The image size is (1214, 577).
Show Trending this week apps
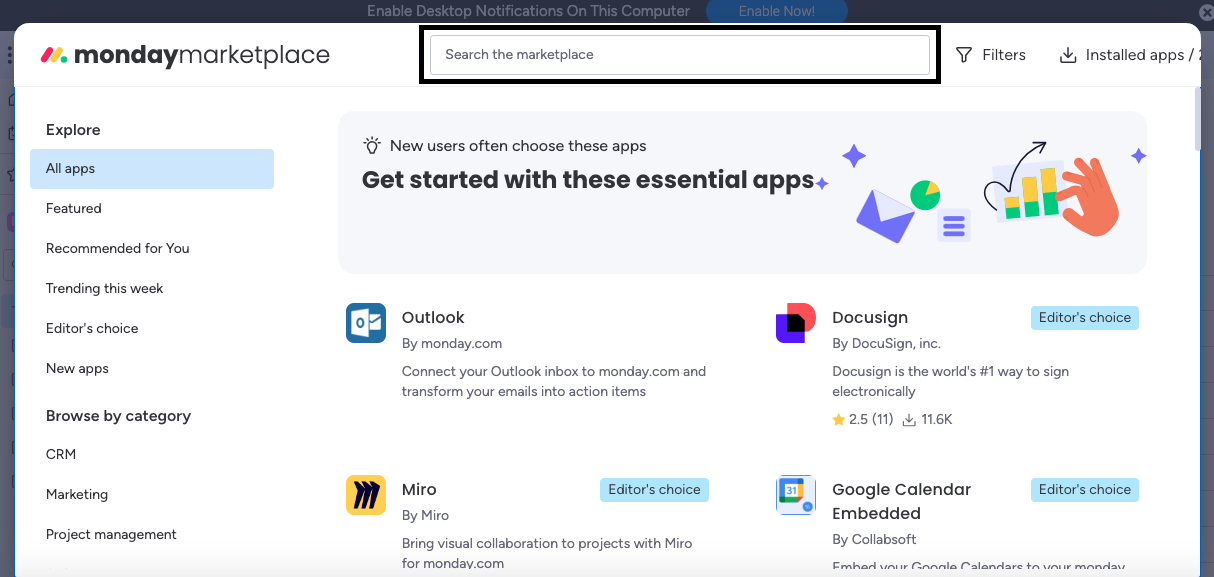click(105, 289)
